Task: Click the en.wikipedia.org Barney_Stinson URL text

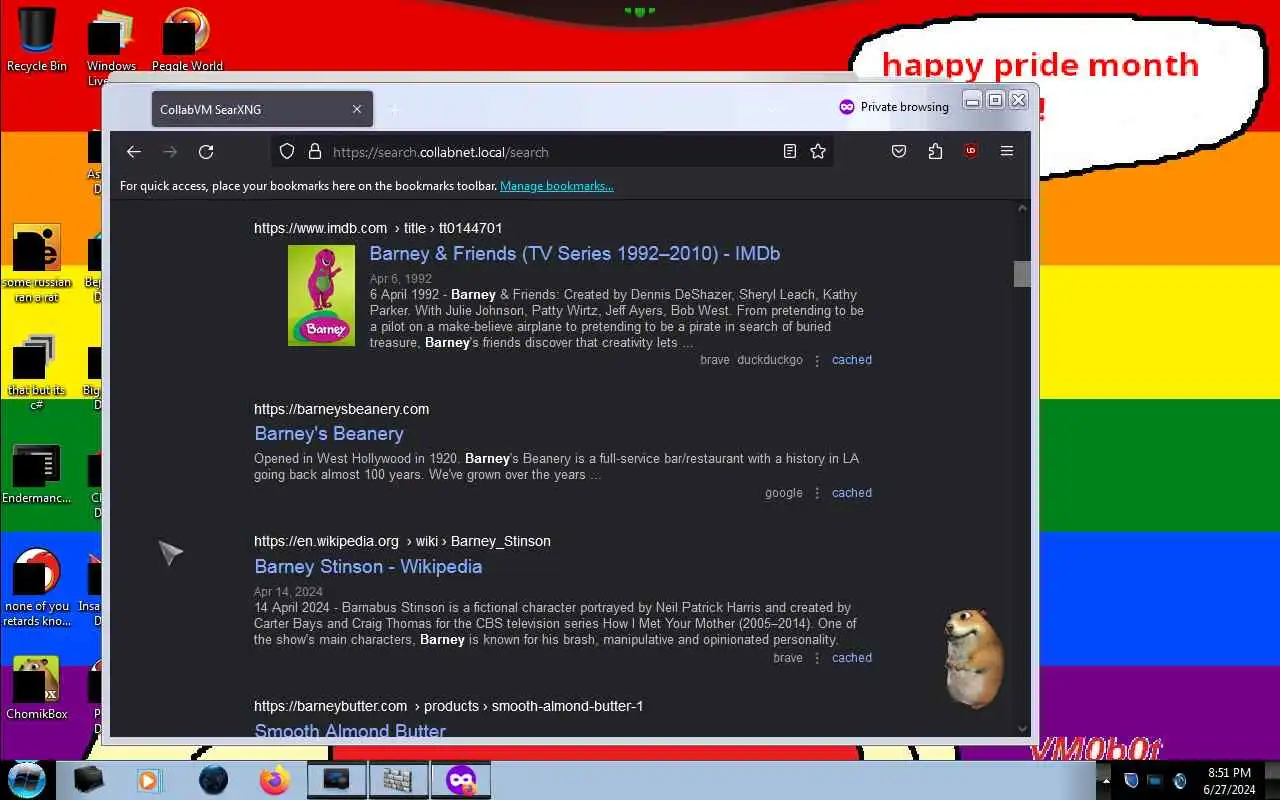Action: [402, 541]
